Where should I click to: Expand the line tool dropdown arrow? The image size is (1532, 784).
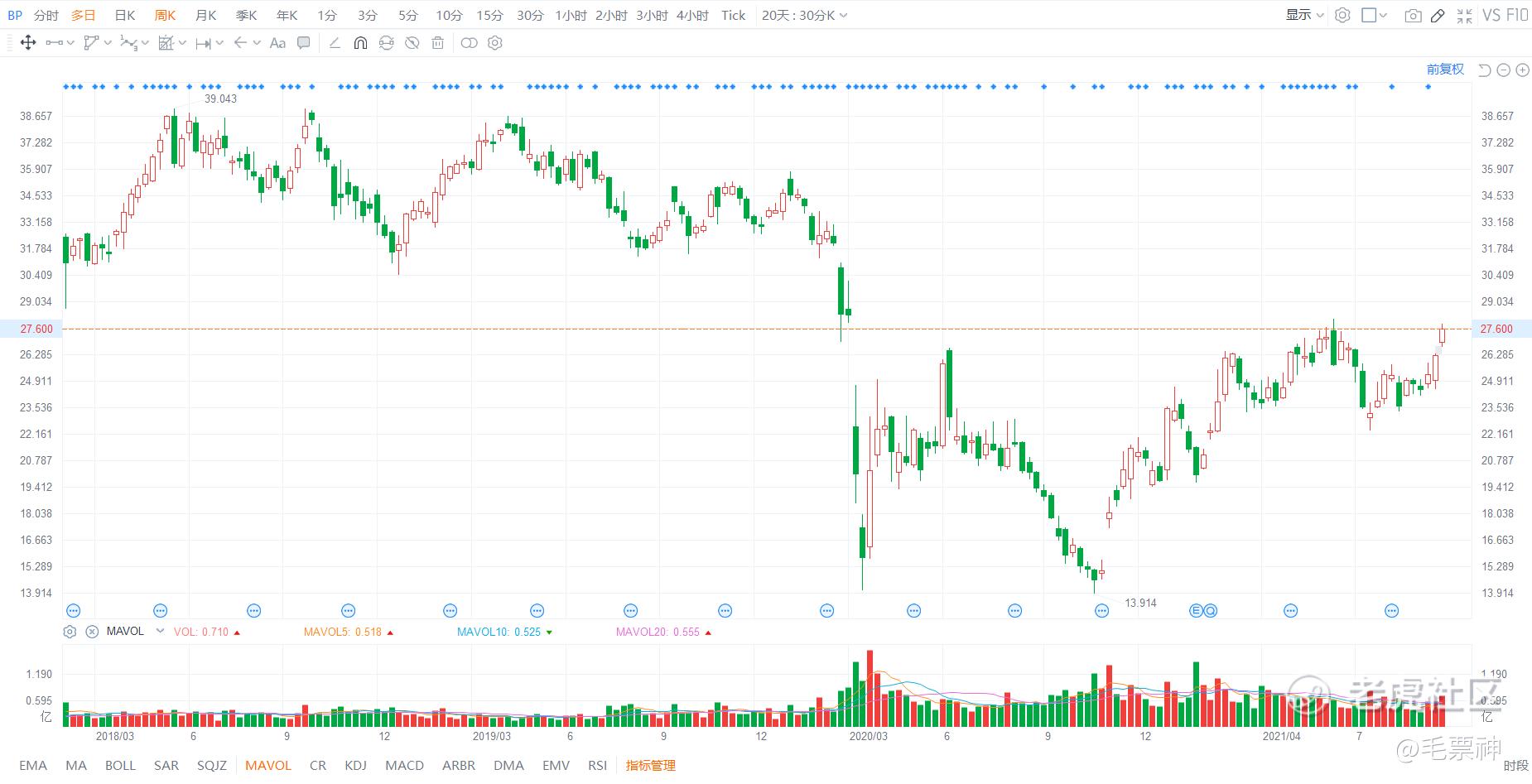tap(70, 43)
